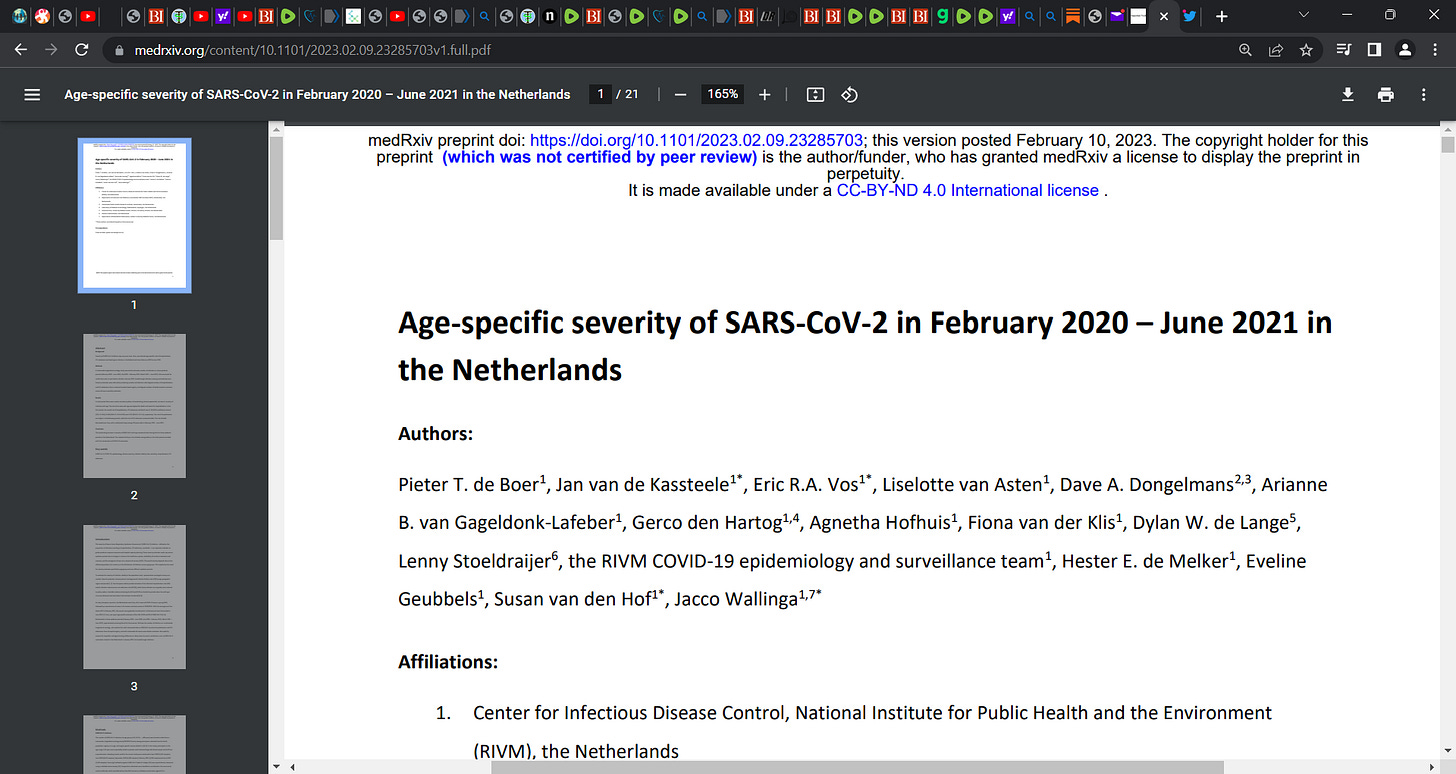Viewport: 1456px width, 774px height.
Task: Click the vertical scrollbar down arrow
Action: coord(1447,750)
